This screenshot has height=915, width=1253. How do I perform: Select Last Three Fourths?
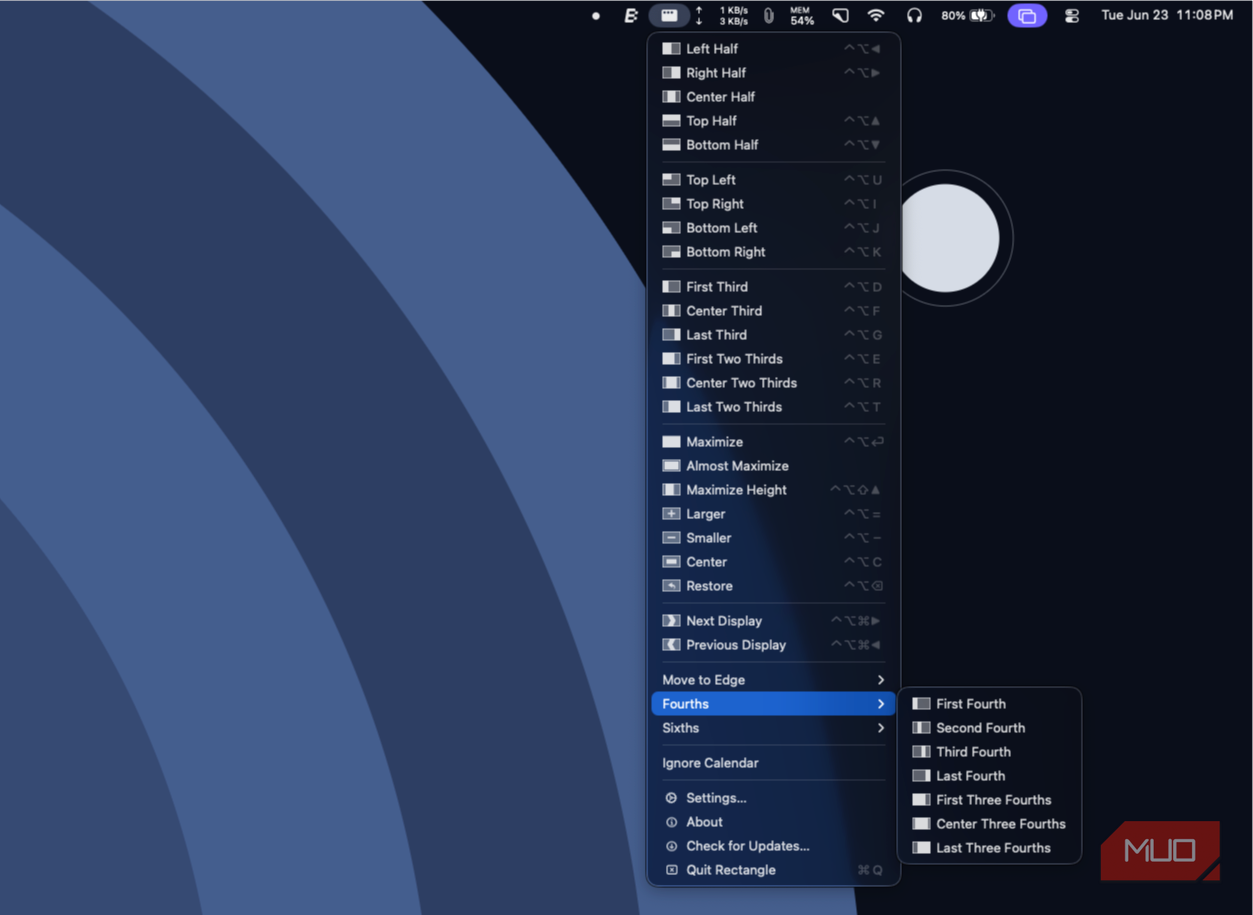(x=990, y=848)
